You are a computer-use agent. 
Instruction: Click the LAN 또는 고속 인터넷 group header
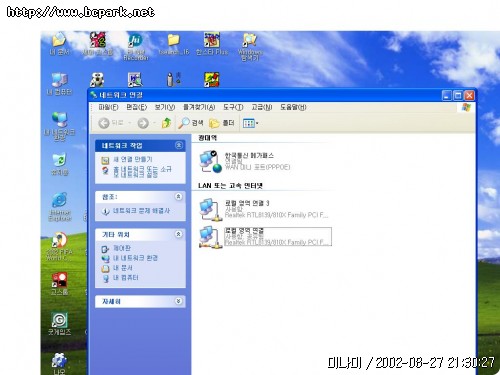[x=230, y=185]
